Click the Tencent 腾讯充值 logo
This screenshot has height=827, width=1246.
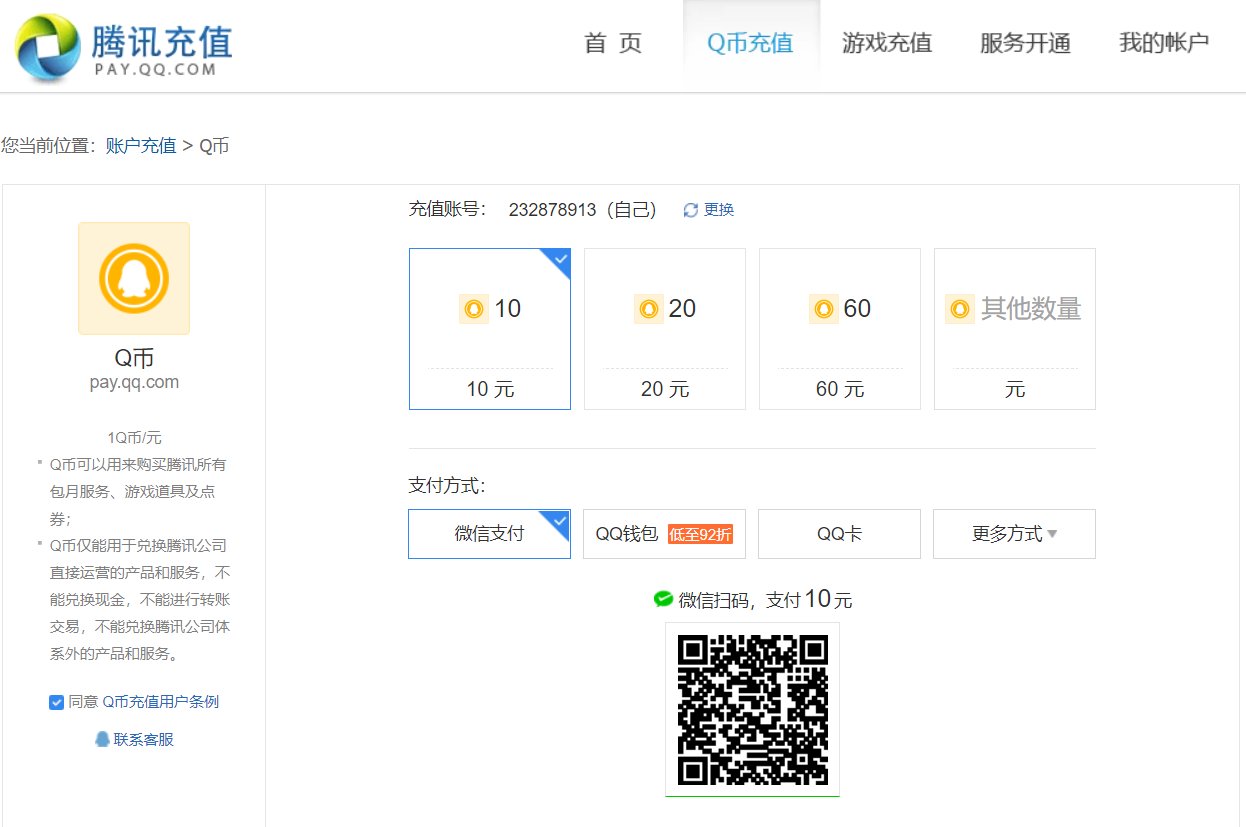pos(125,45)
